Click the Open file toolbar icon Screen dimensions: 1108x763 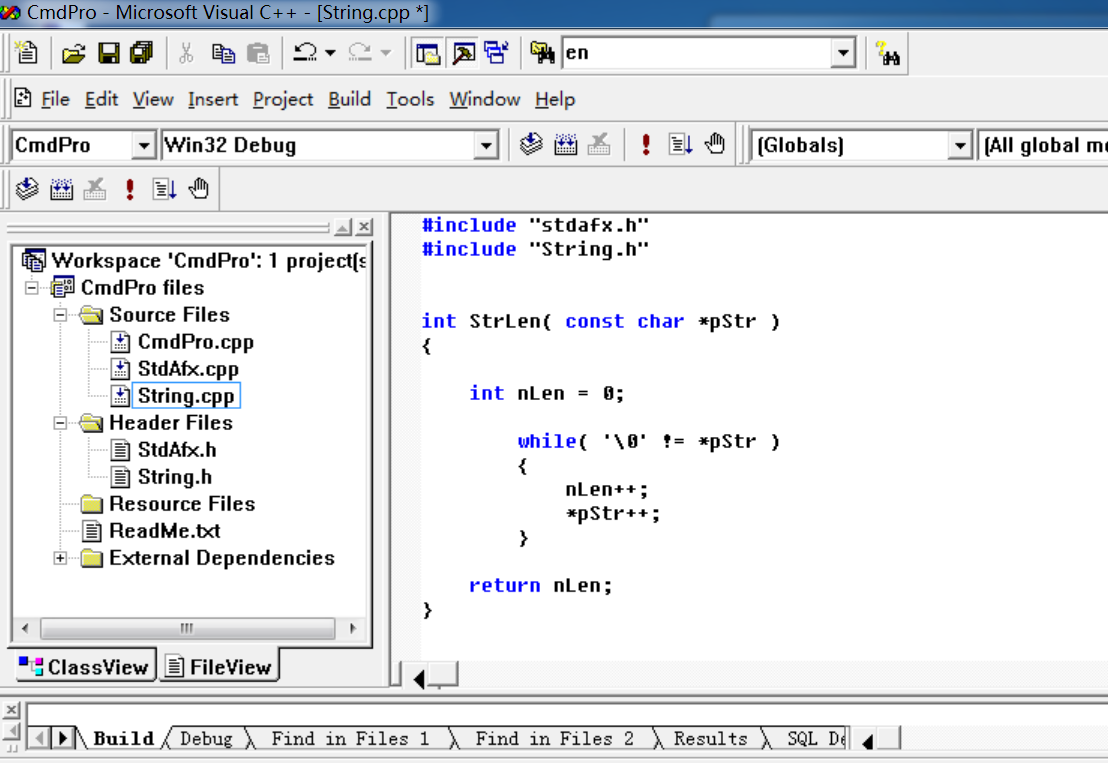tap(73, 53)
